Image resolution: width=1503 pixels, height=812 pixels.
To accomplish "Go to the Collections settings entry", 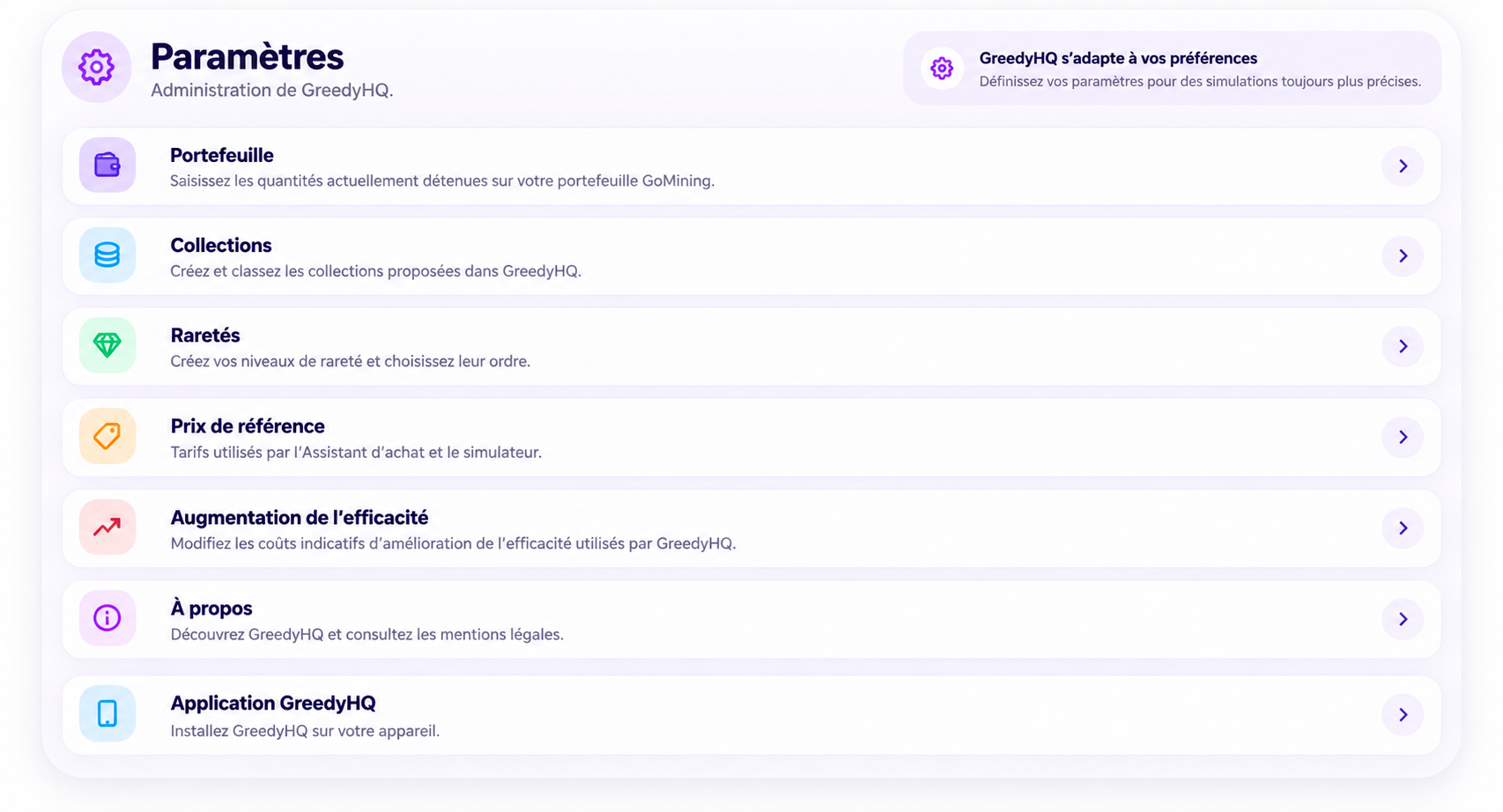I will (751, 256).
